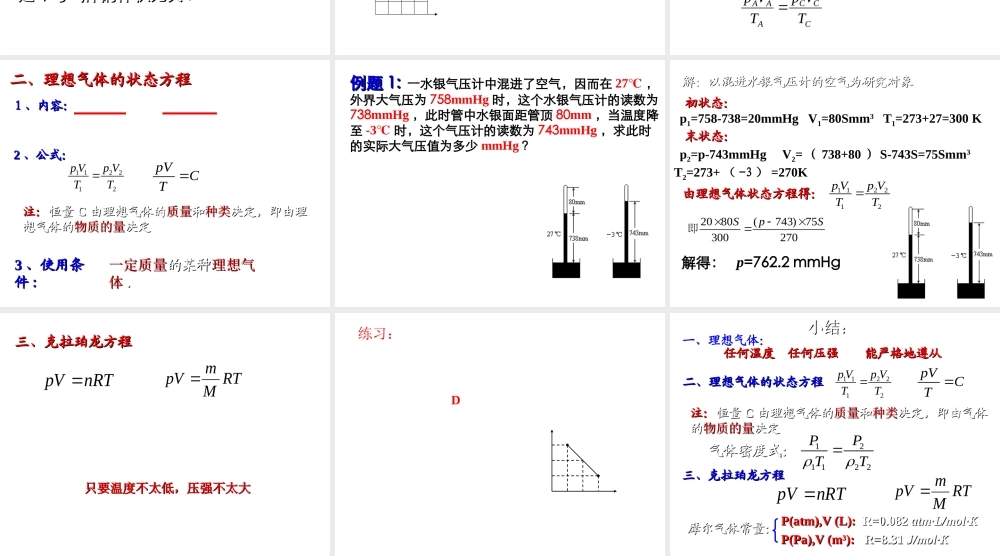1000x556 pixels.
Task: Click the 小结 title
Action: [x=827, y=328]
